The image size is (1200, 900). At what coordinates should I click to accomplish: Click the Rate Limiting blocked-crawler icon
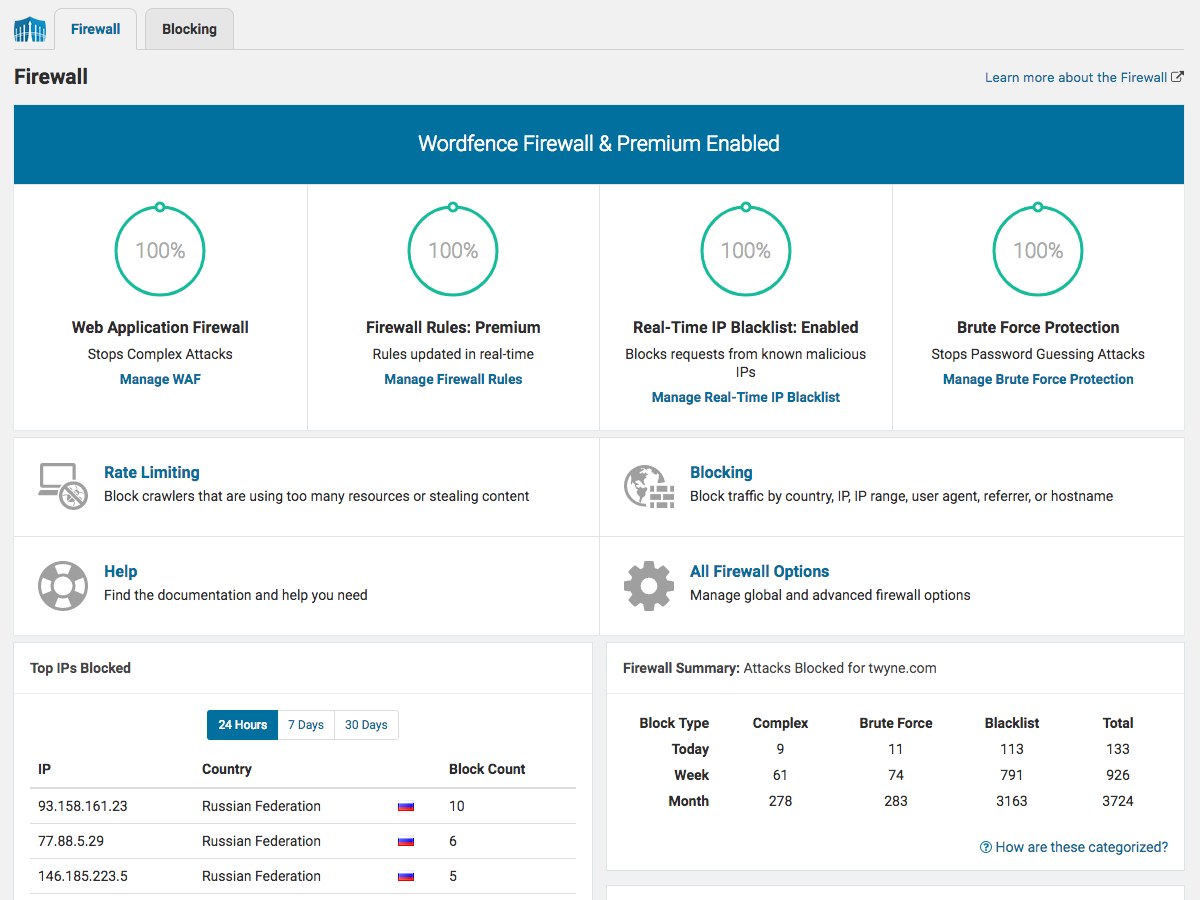pyautogui.click(x=62, y=486)
